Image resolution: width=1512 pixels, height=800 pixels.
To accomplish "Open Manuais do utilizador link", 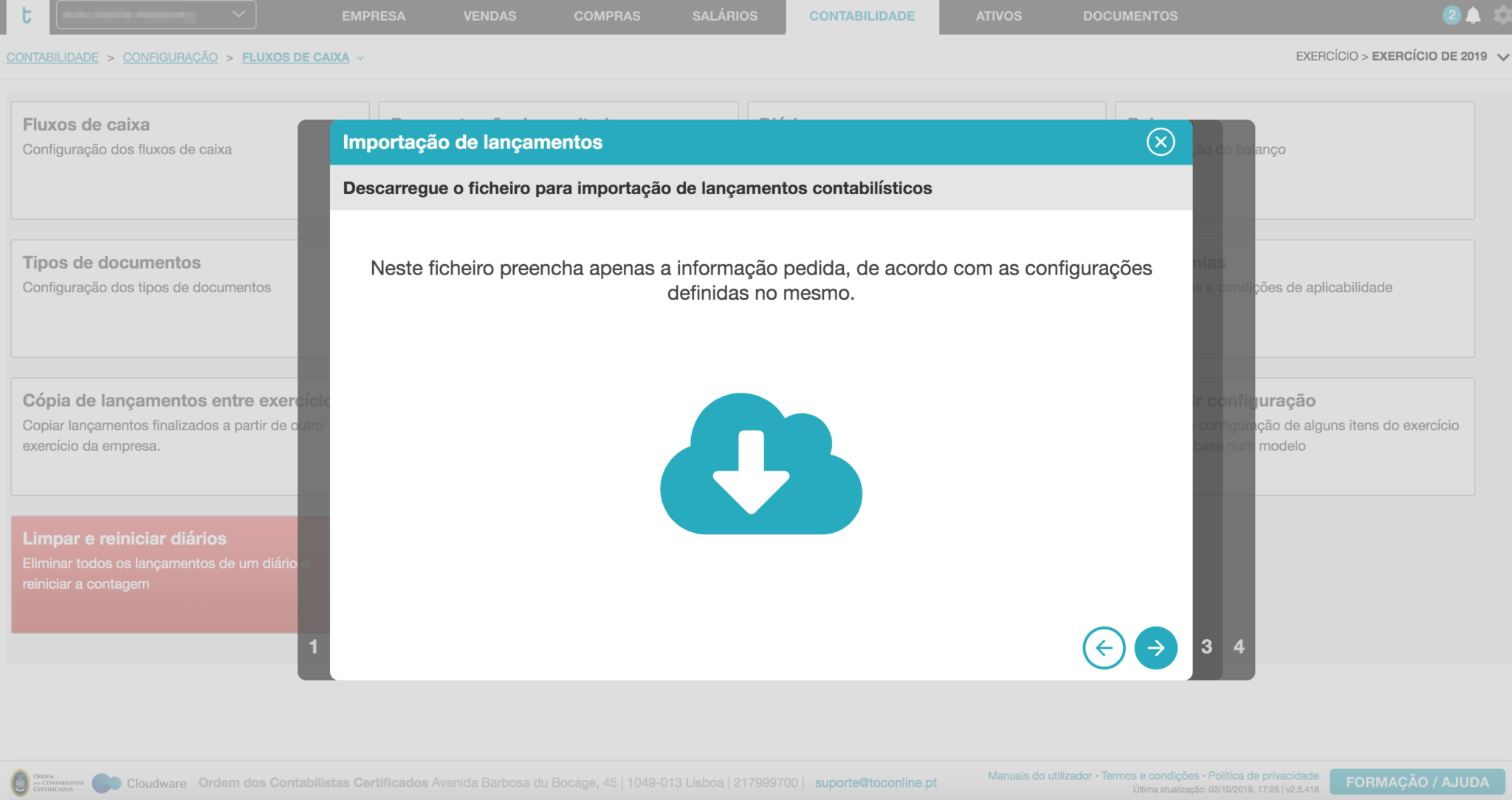I will pyautogui.click(x=1039, y=776).
